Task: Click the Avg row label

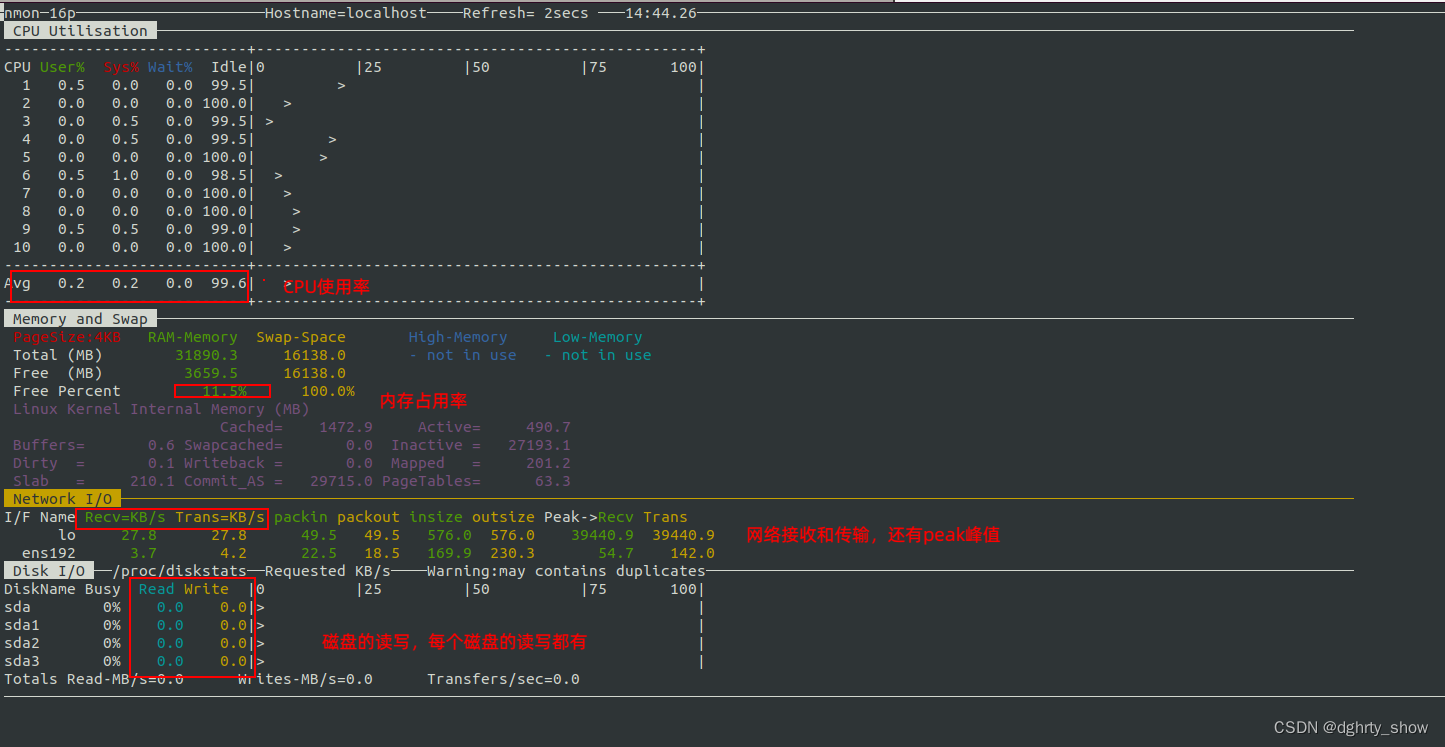Action: click(17, 283)
